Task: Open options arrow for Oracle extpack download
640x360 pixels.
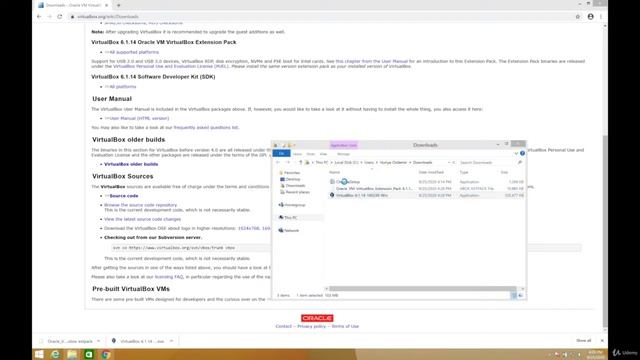Action: tap(98, 341)
